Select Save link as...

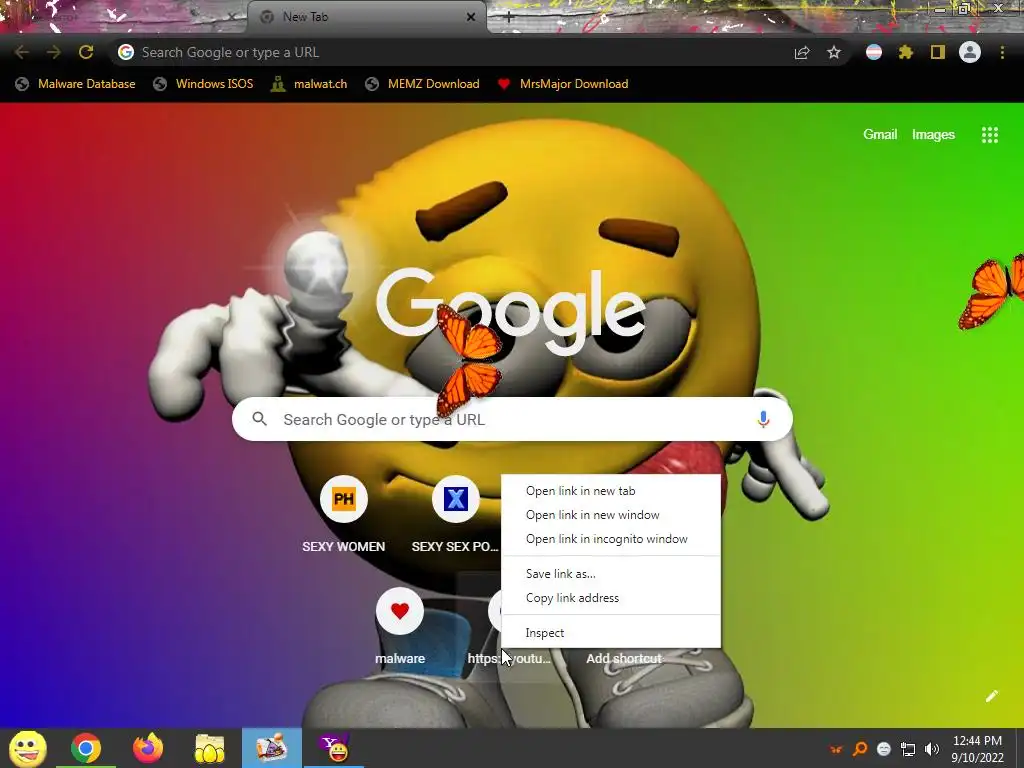611,573
